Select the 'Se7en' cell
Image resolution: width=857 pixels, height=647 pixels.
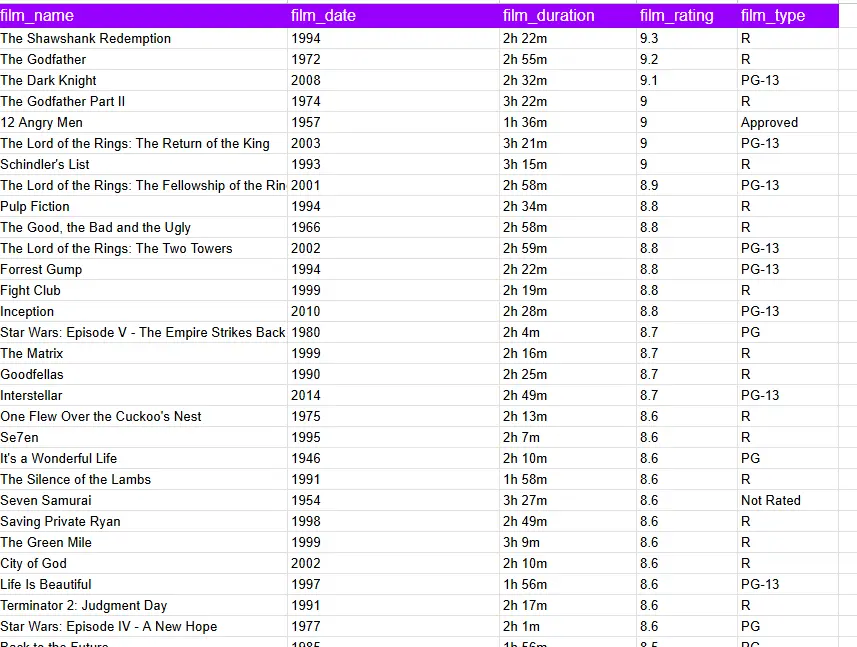[x=143, y=437]
